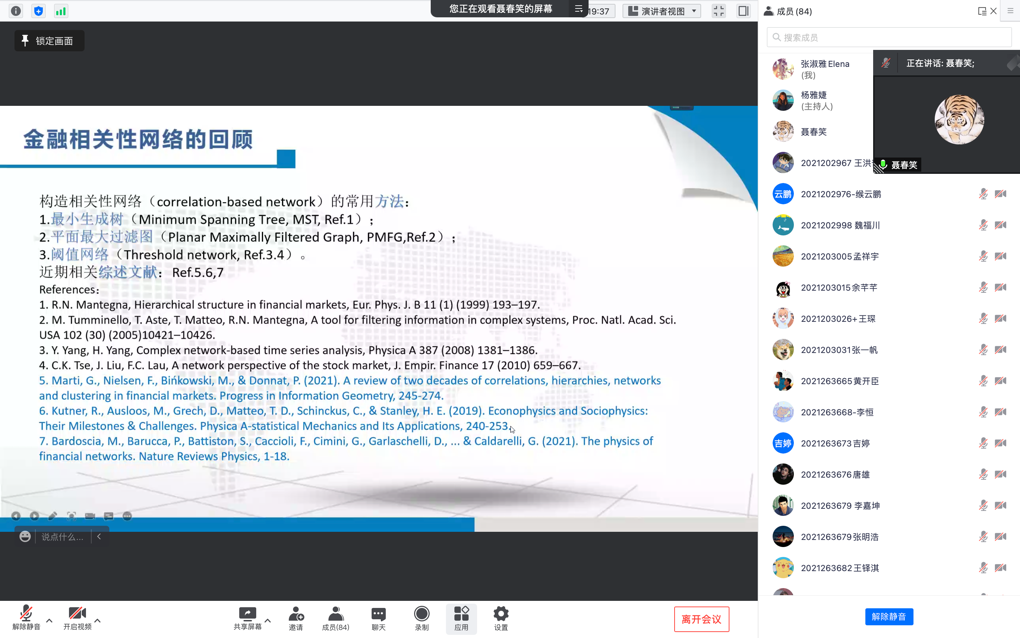This screenshot has height=638, width=1020.
Task: Click the network signal strength icon
Action: (x=61, y=11)
